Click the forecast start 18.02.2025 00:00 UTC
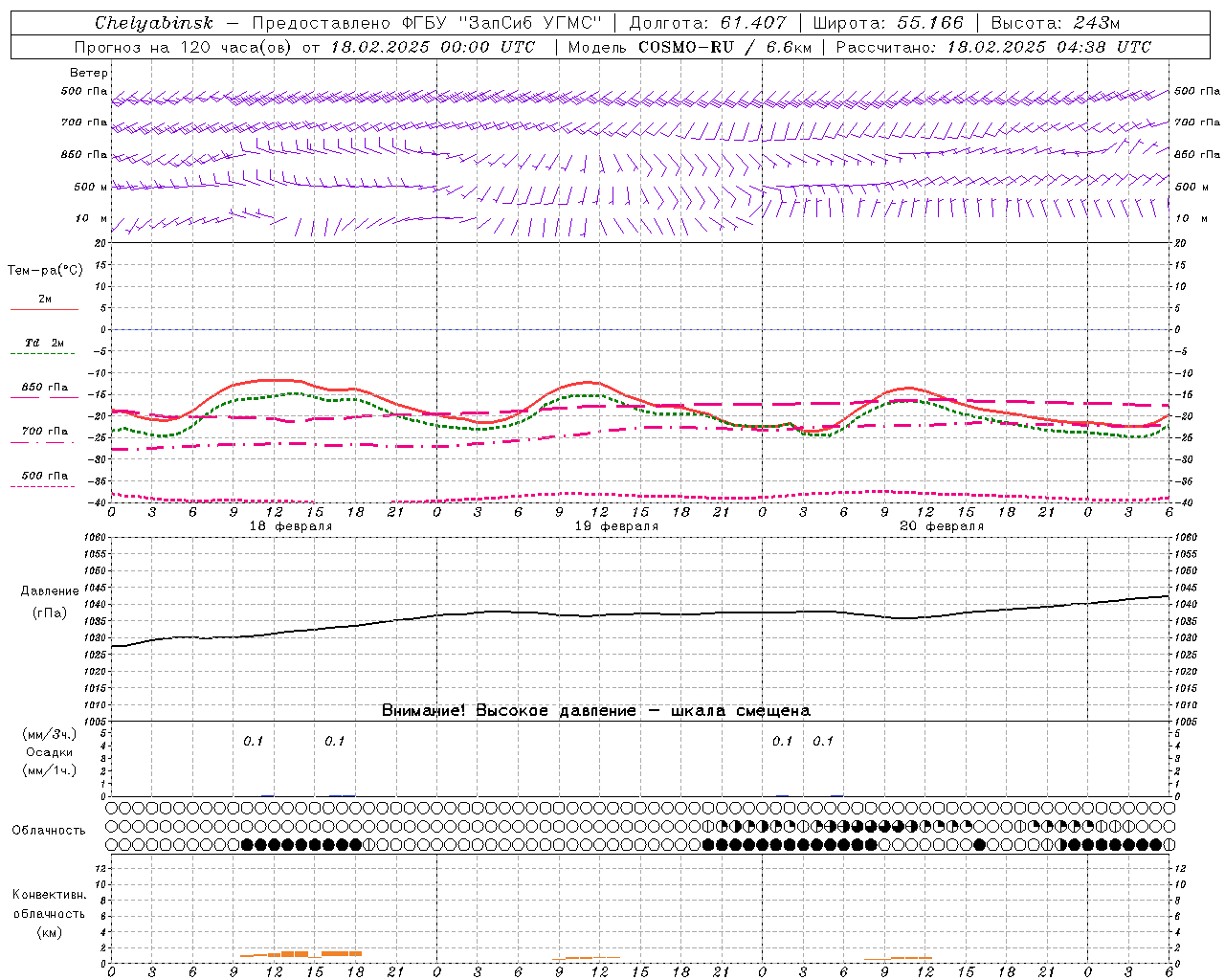 coord(433,47)
